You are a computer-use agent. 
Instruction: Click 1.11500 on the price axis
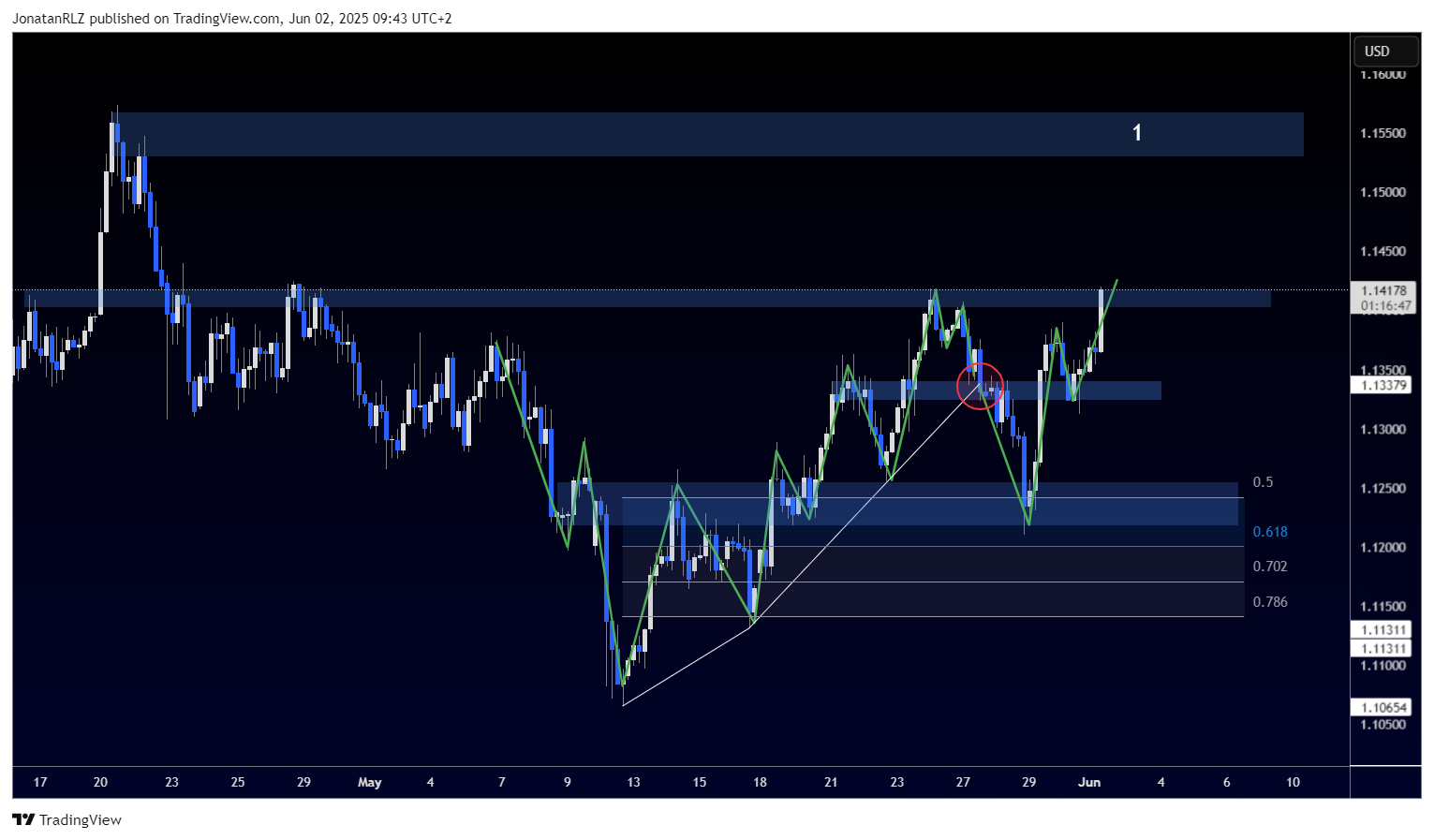pos(1383,606)
